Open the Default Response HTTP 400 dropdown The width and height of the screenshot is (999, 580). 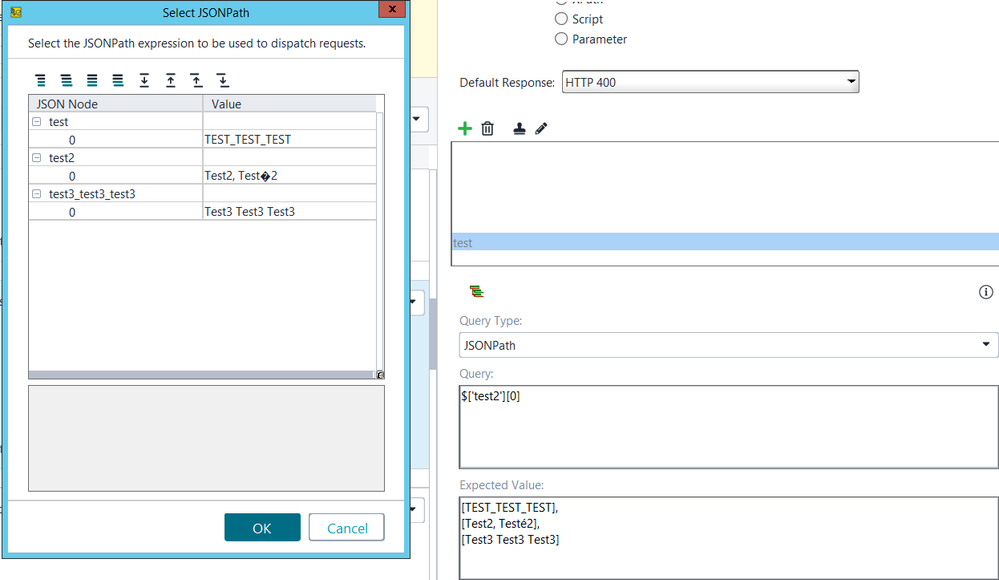point(710,82)
